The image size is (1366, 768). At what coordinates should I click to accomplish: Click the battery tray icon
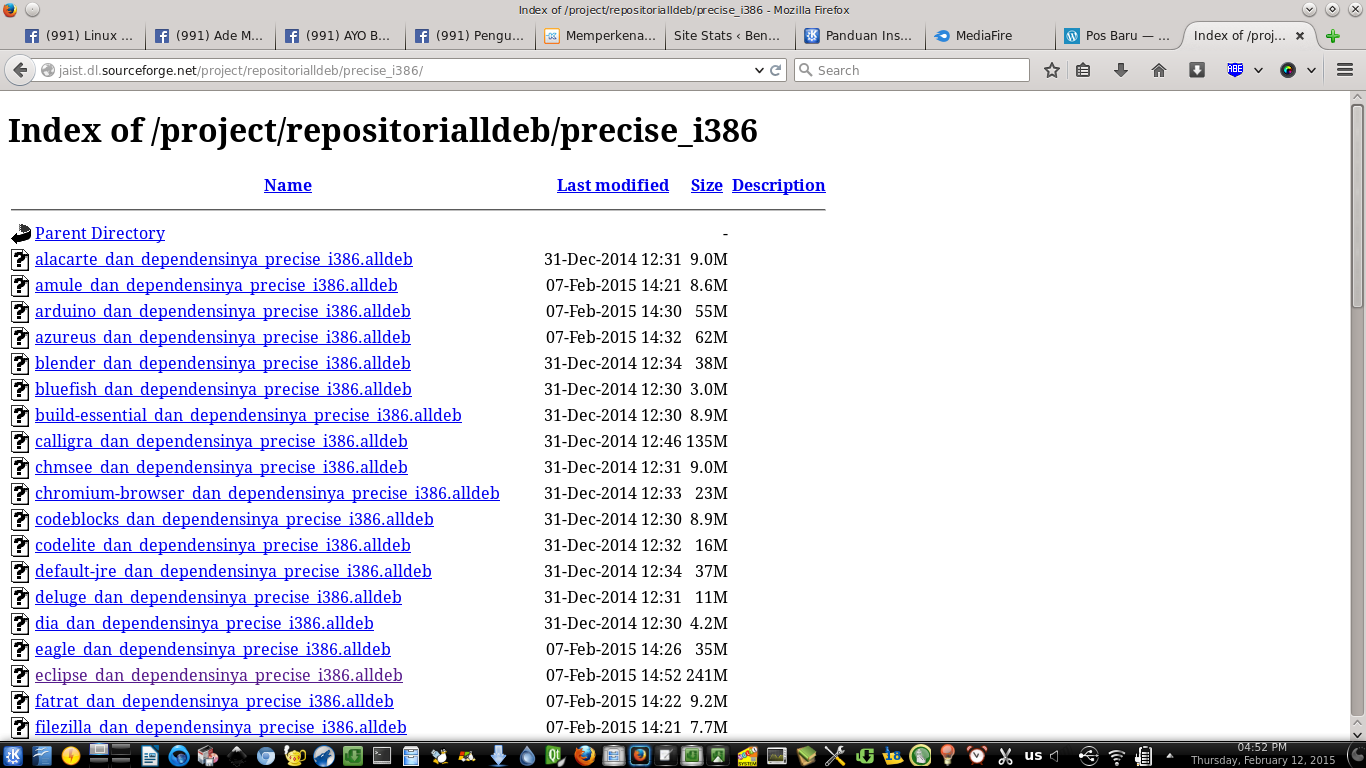point(1143,755)
